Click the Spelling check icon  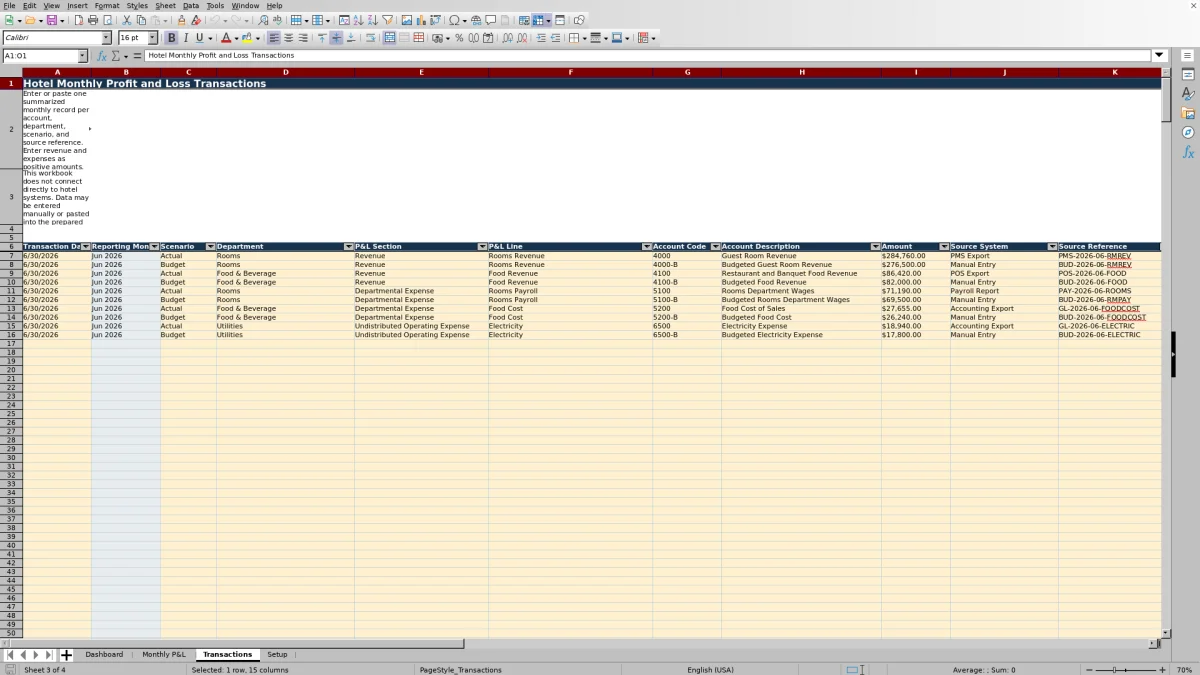coord(277,20)
